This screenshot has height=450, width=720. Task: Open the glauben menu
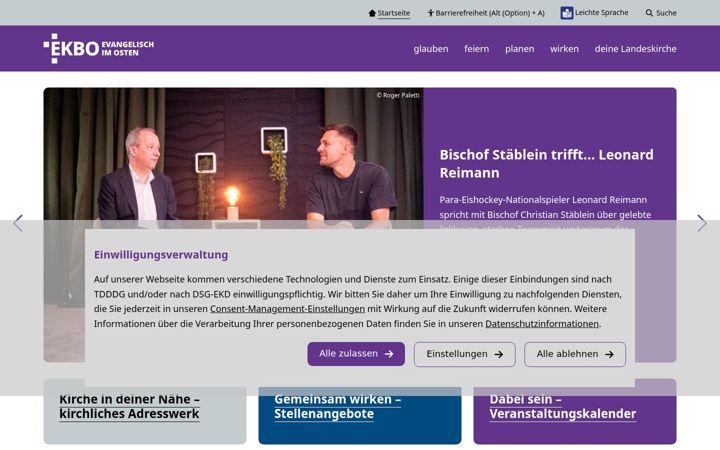(x=431, y=49)
